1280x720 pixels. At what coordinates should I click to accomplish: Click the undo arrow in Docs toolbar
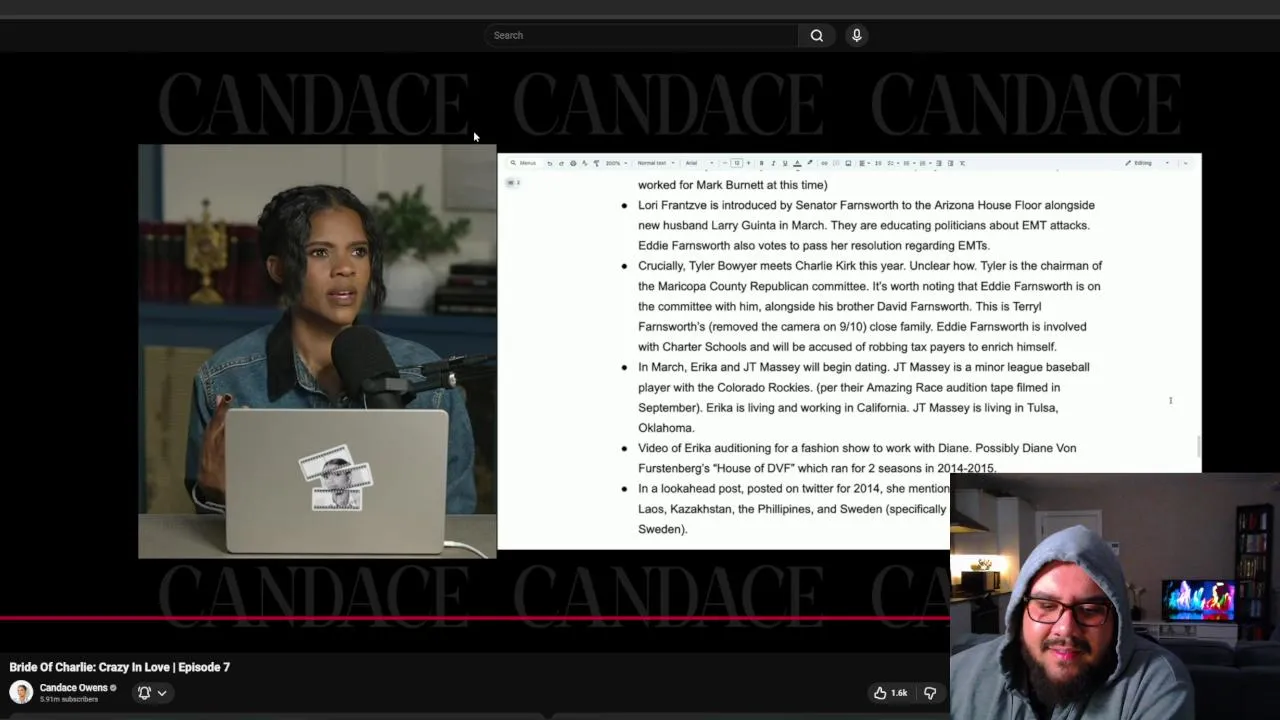click(549, 163)
